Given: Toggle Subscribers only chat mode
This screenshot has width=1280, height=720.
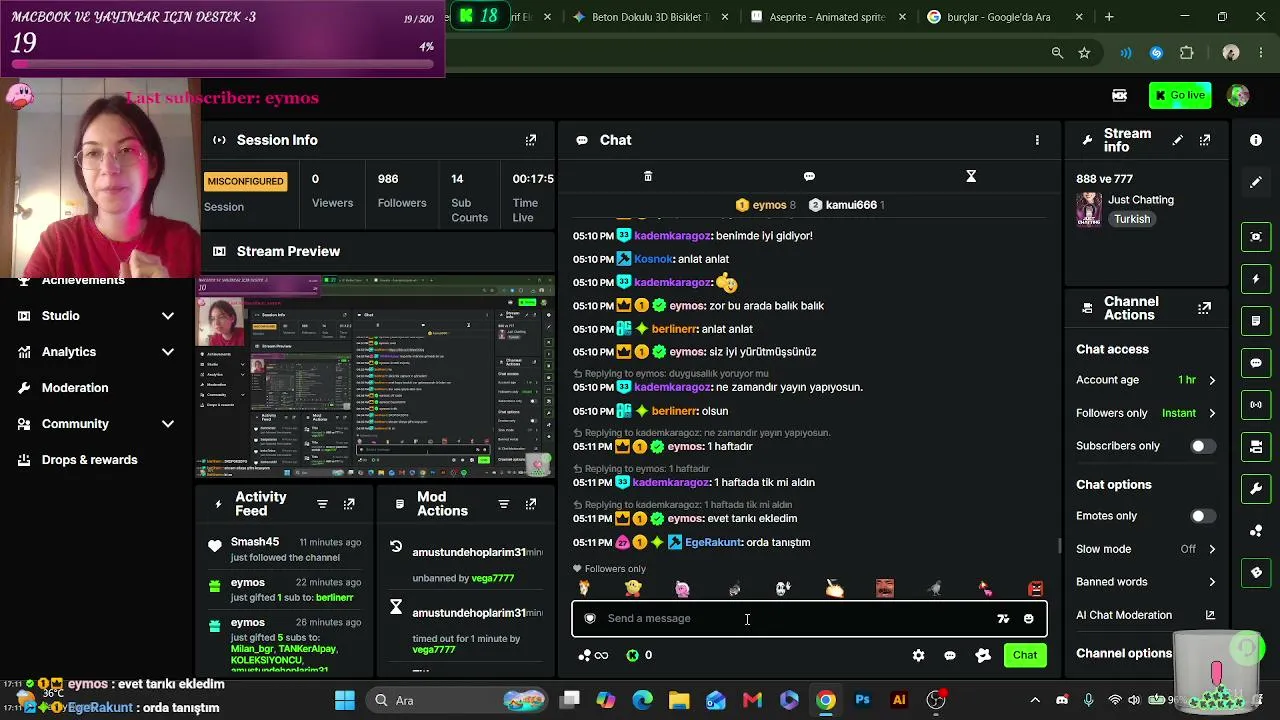Looking at the screenshot, I should point(1203,446).
